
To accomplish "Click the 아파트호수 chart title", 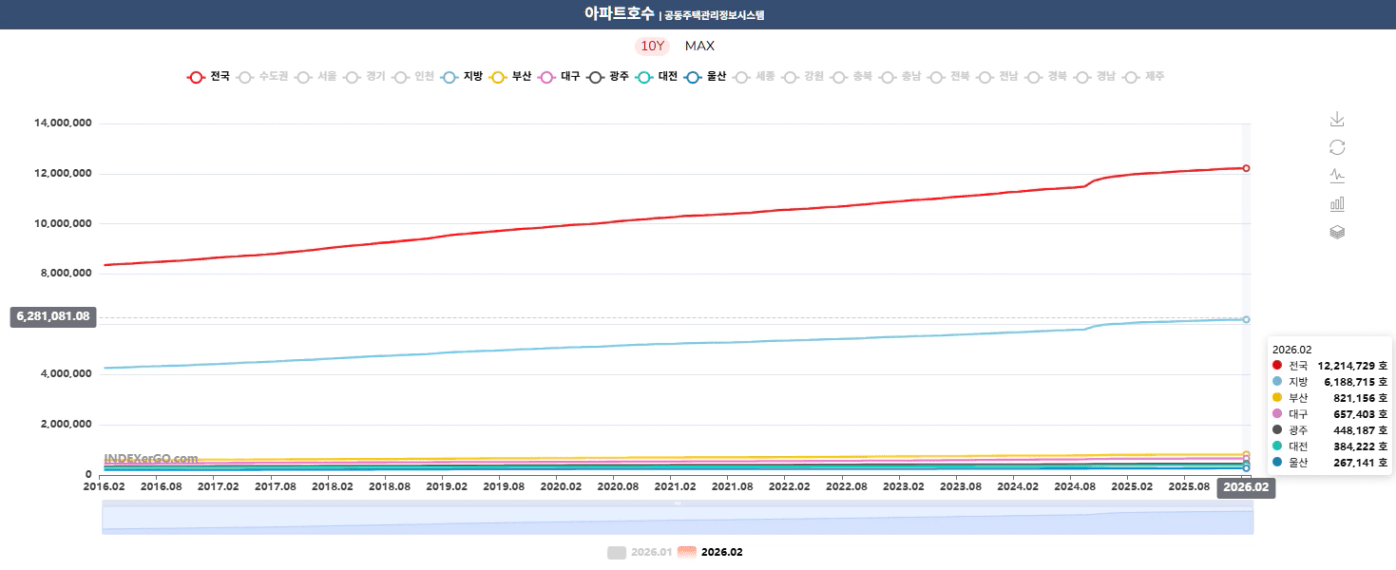I will tap(620, 14).
